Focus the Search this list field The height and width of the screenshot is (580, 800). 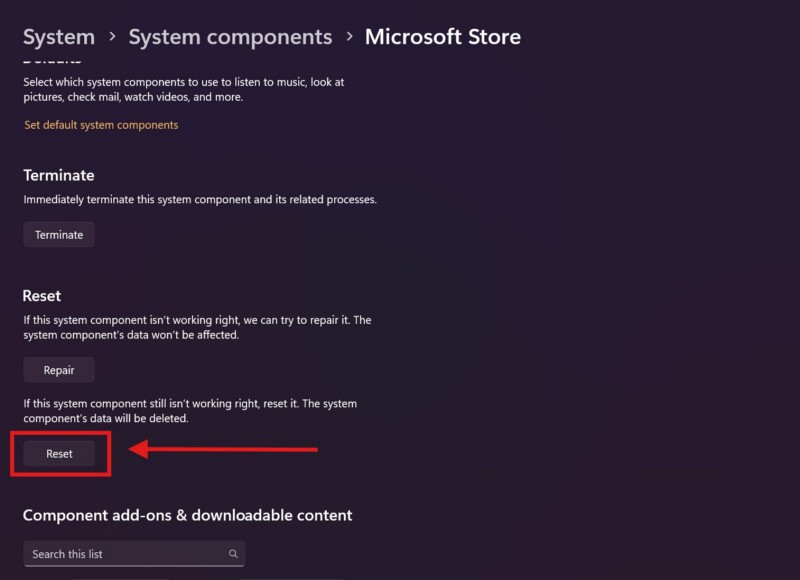(125, 554)
